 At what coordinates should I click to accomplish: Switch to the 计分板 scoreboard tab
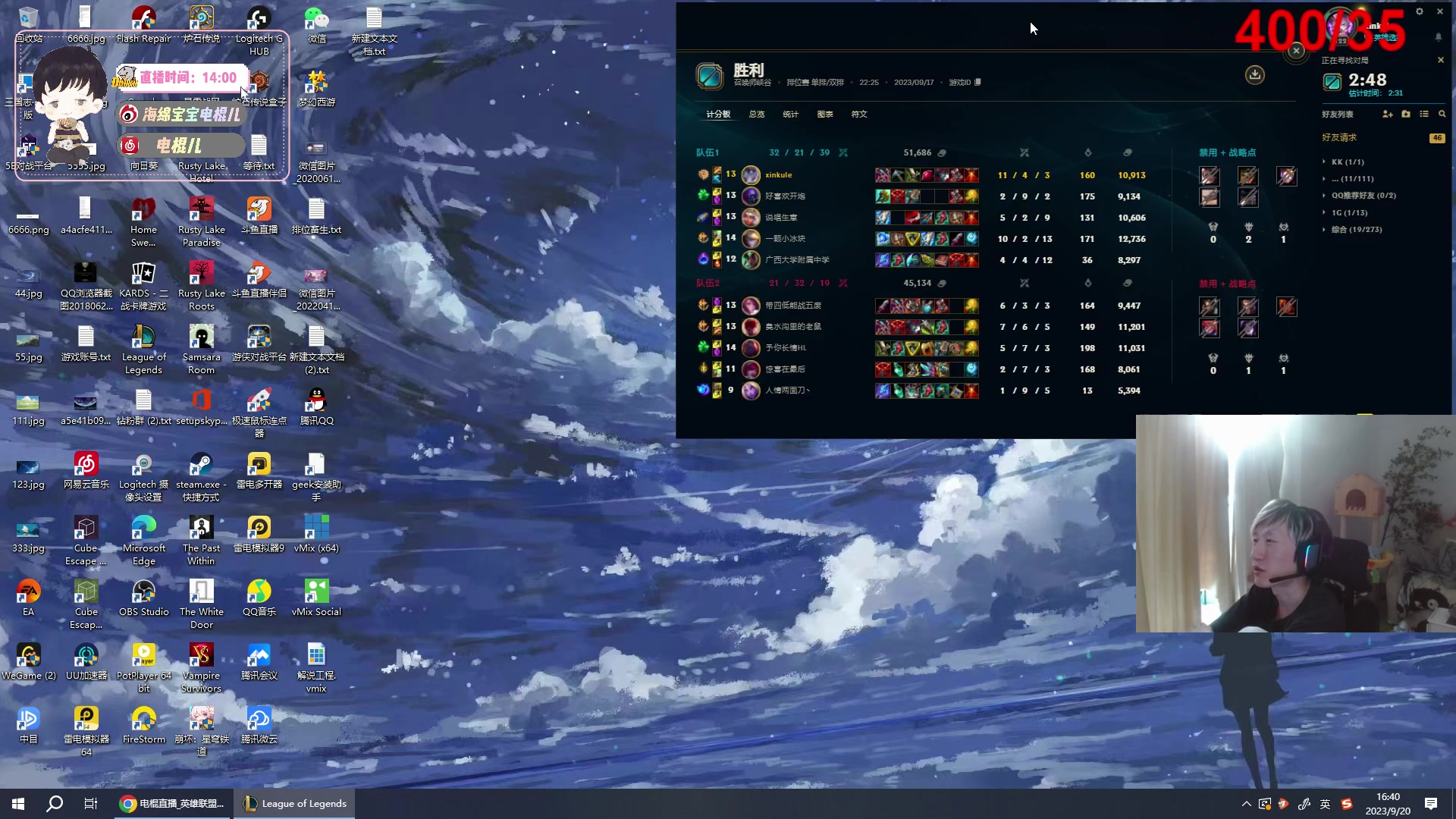(x=718, y=115)
